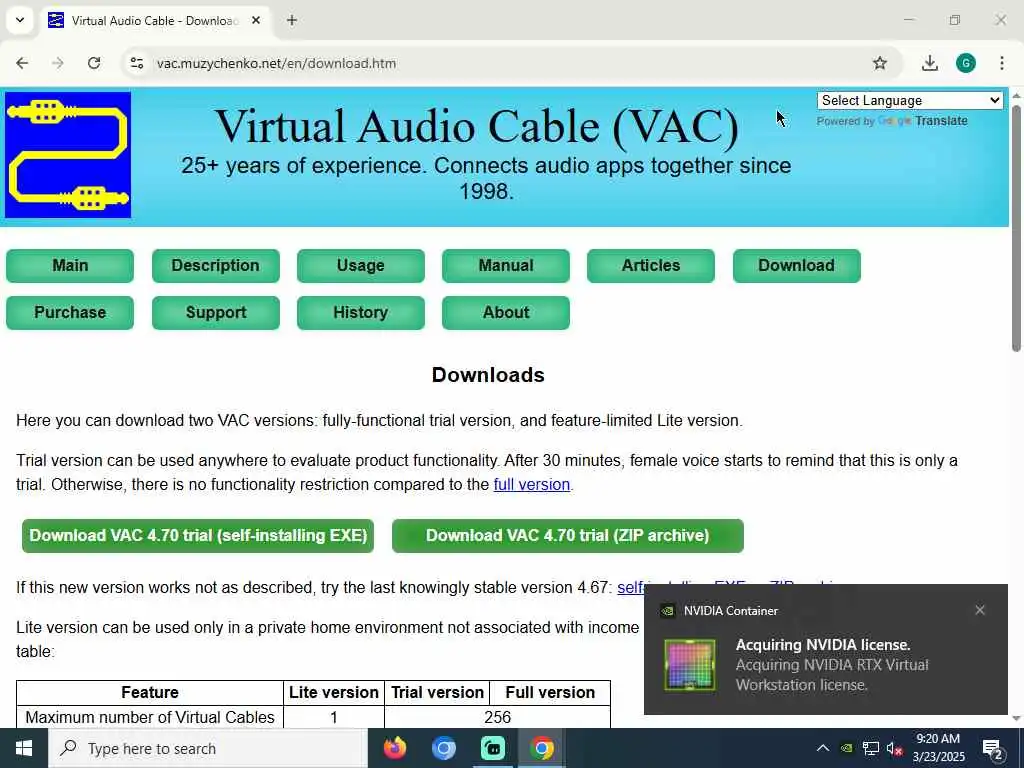Open Chrome downloads icon

[929, 63]
